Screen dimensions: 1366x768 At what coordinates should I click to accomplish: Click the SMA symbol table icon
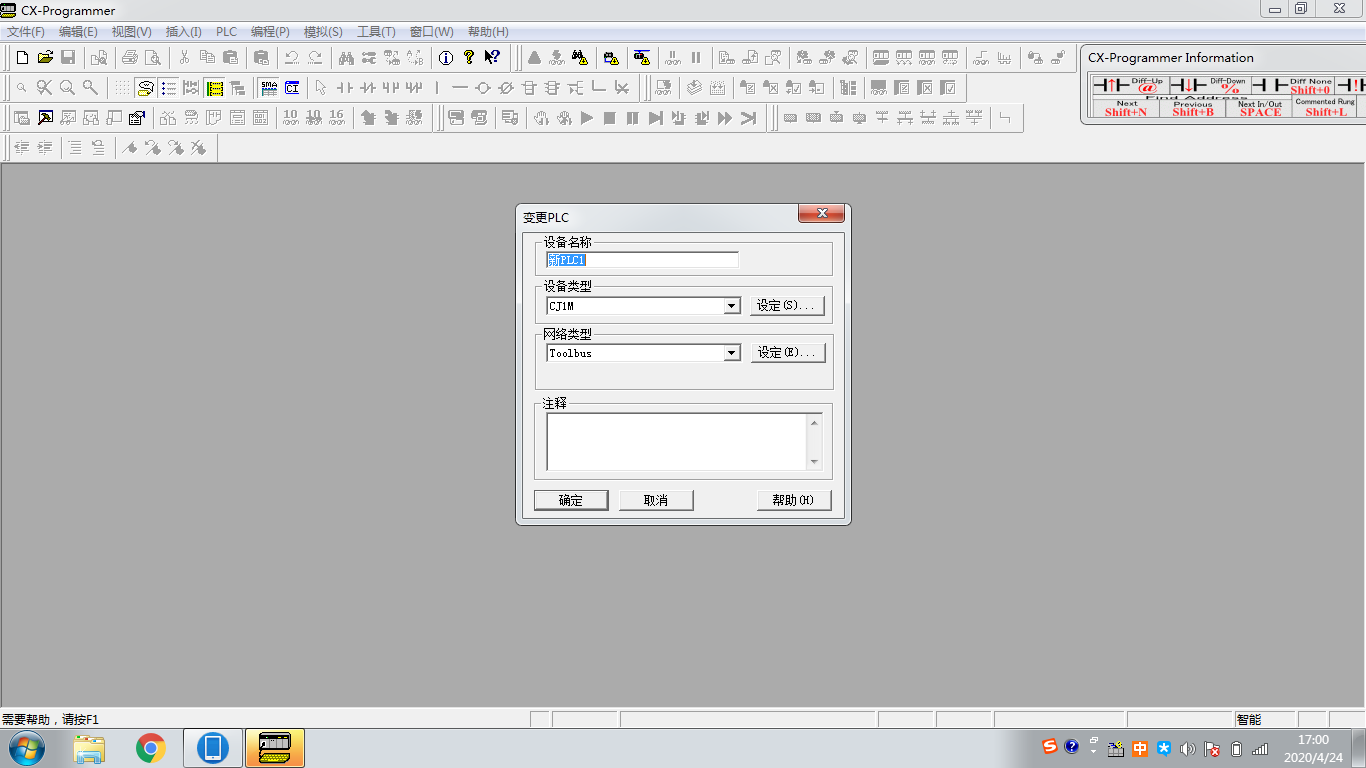click(x=268, y=88)
